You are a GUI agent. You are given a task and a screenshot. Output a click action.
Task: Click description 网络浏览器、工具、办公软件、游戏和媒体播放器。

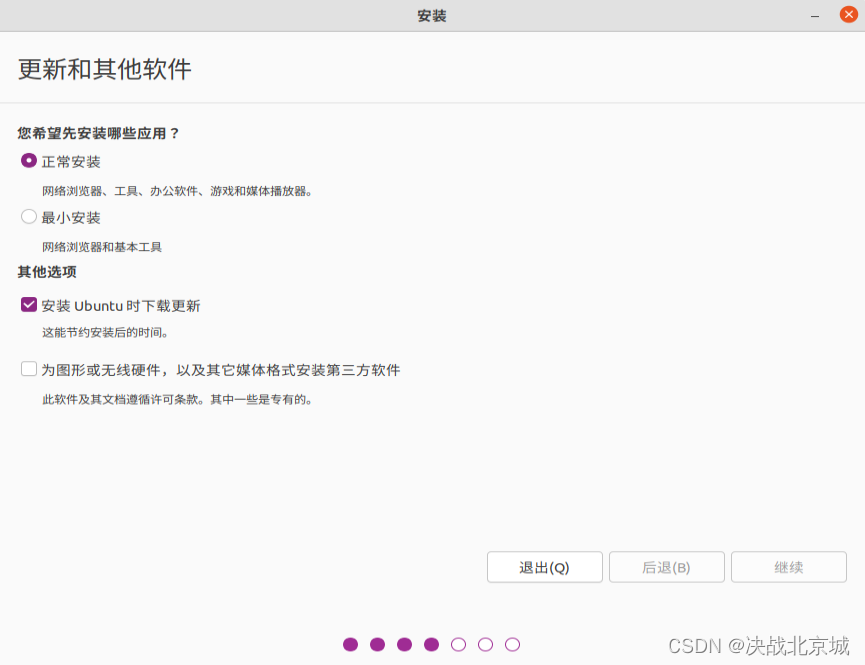tap(177, 191)
